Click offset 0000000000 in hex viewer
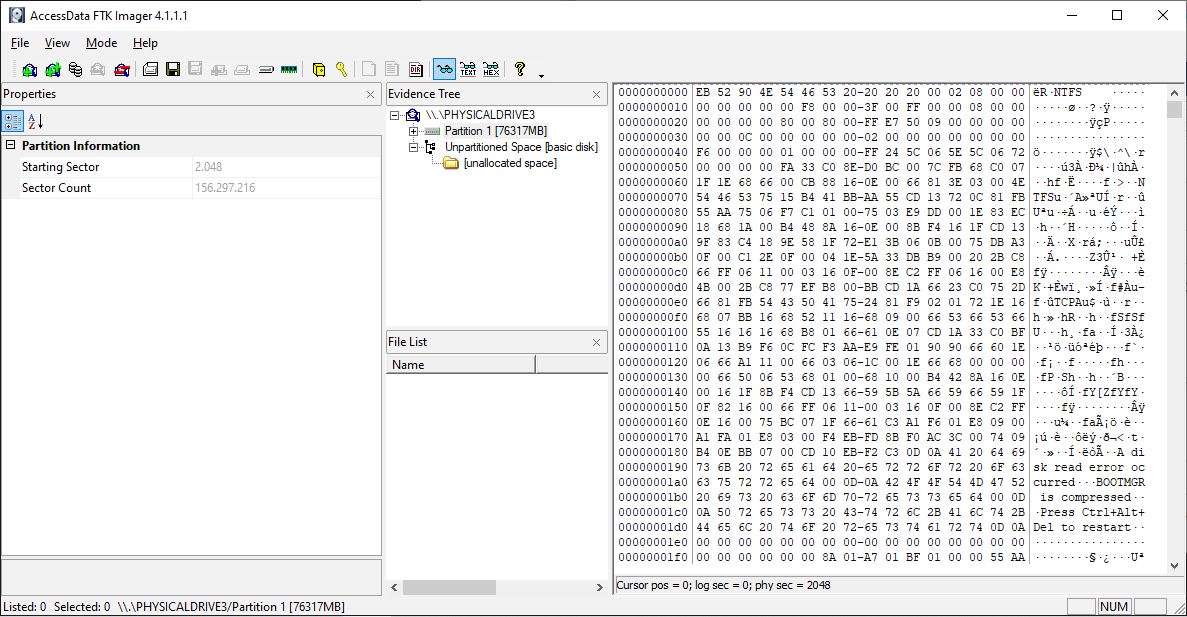Viewport: 1187px width, 617px height. pyautogui.click(x=653, y=92)
